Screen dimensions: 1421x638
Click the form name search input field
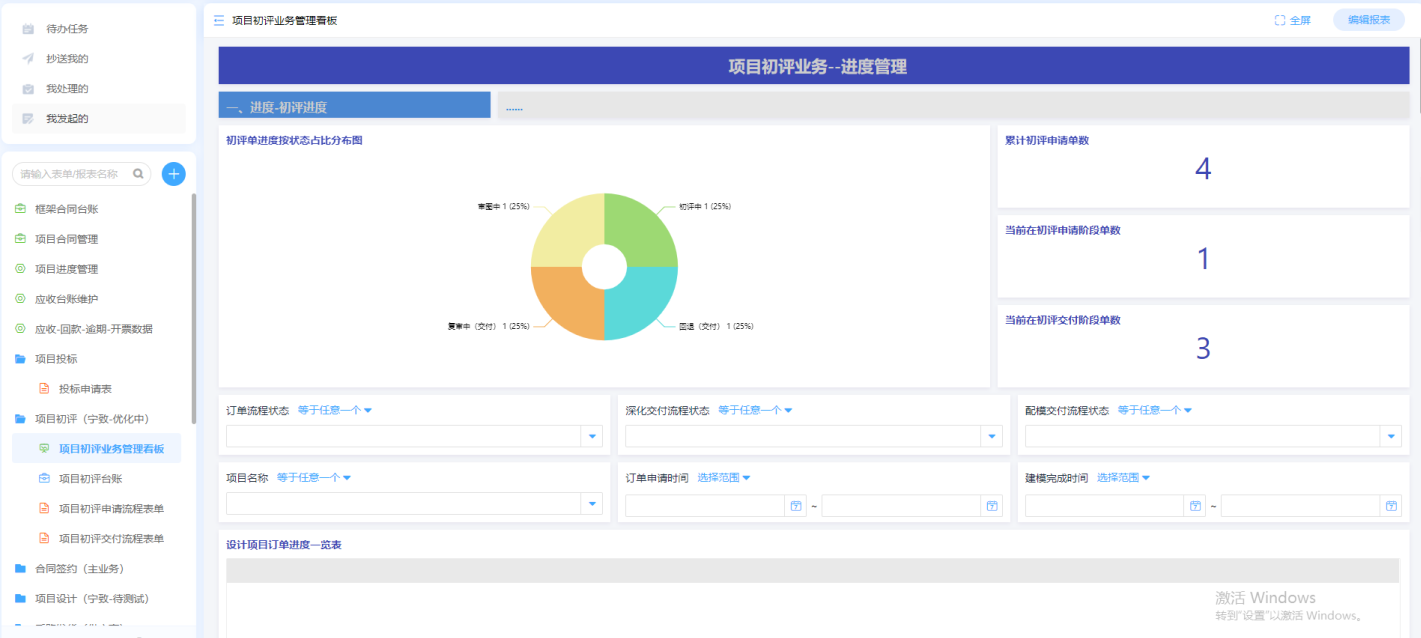72,174
